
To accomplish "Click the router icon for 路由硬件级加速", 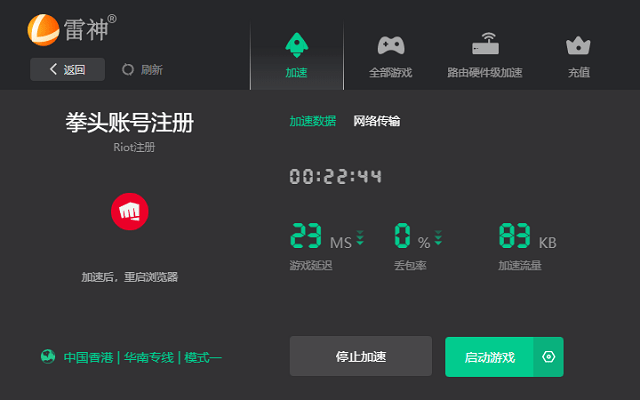I will (x=485, y=45).
